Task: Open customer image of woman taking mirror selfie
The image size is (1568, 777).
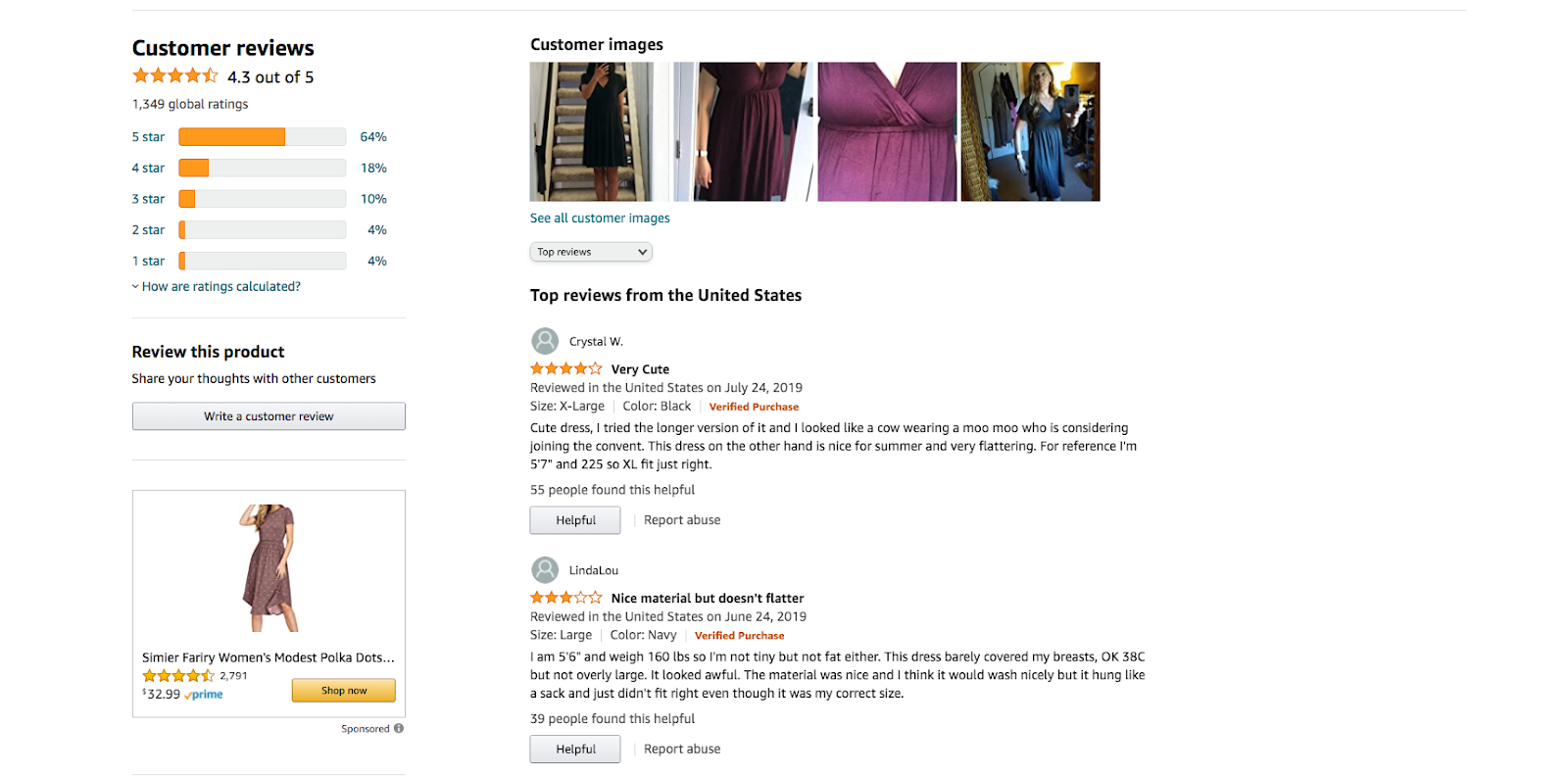Action: pyautogui.click(x=1030, y=131)
